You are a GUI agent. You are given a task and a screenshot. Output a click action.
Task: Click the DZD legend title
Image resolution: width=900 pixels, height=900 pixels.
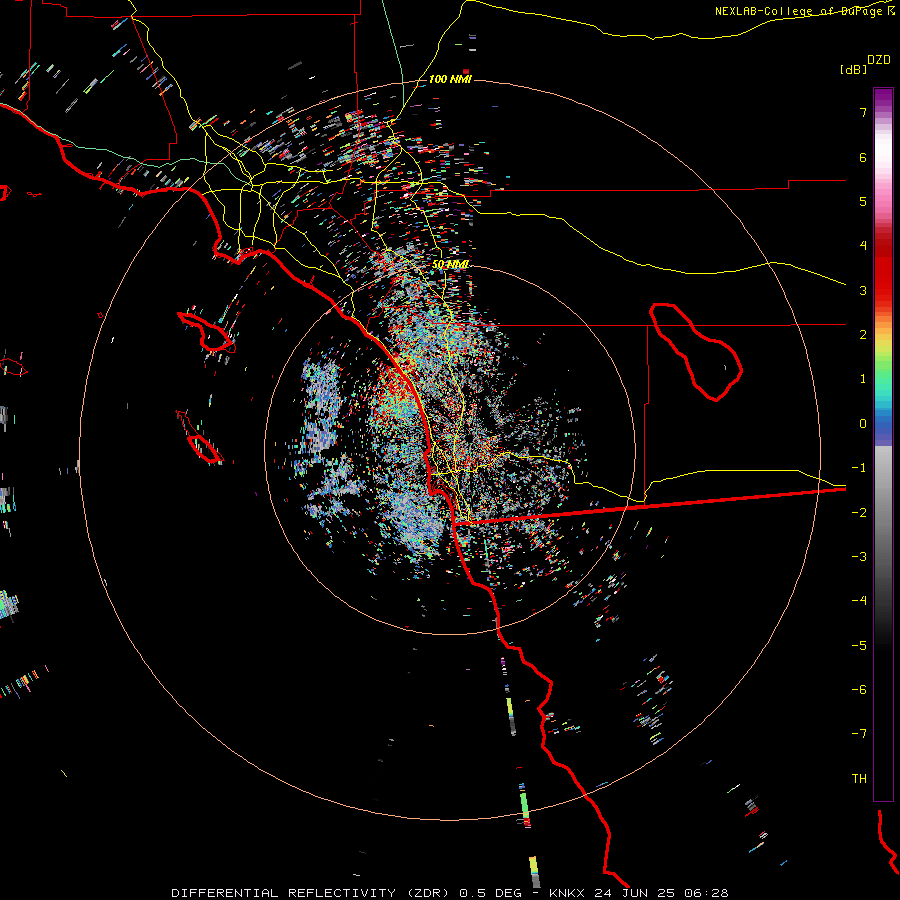[x=879, y=59]
